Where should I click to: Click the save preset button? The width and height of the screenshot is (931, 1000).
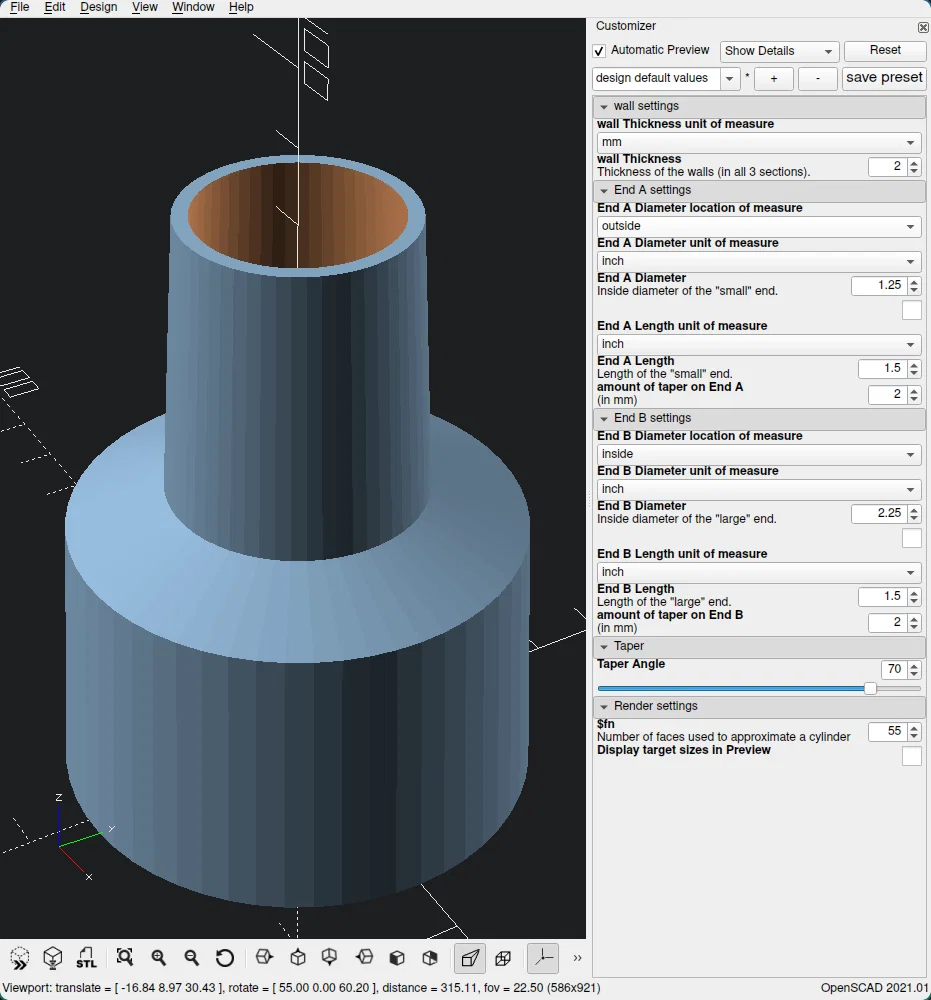(x=884, y=78)
